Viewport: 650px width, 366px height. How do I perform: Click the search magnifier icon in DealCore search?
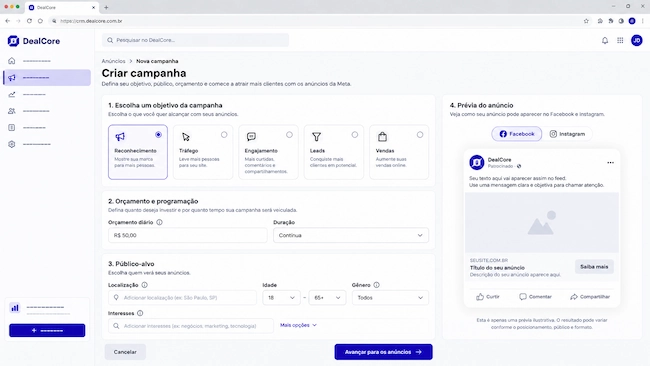[x=110, y=40]
